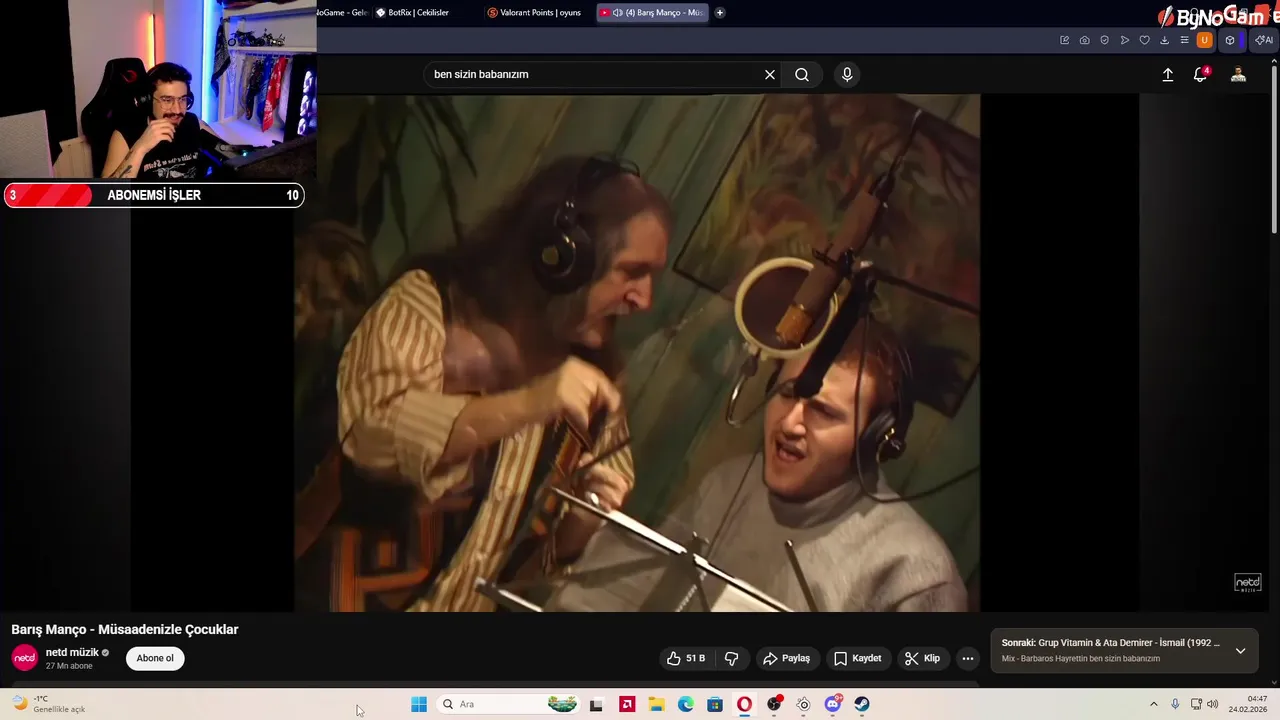Click the page vertical scrollbar
This screenshot has width=1280, height=720.
pos(1275,150)
